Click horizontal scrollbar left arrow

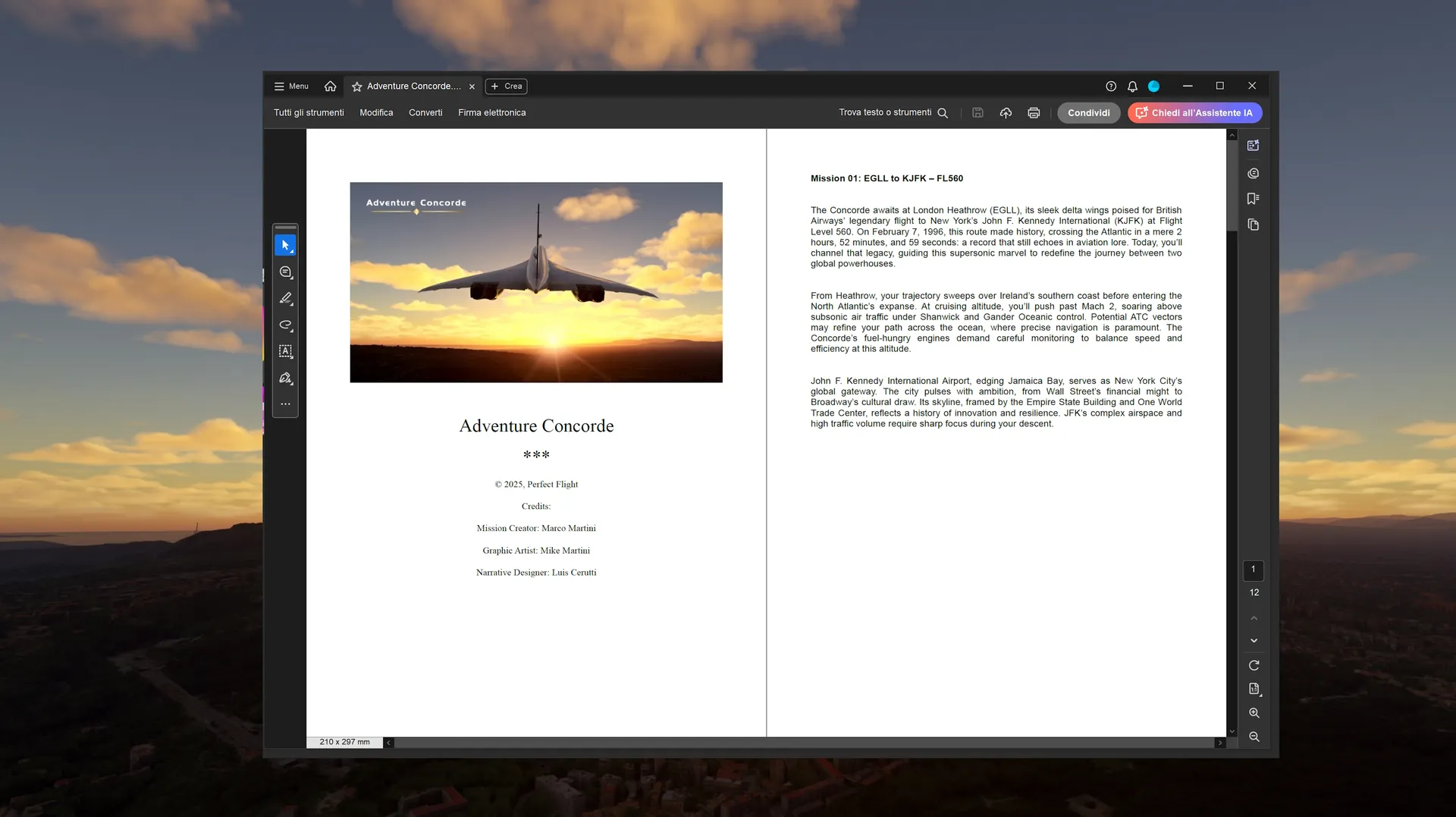click(x=388, y=743)
